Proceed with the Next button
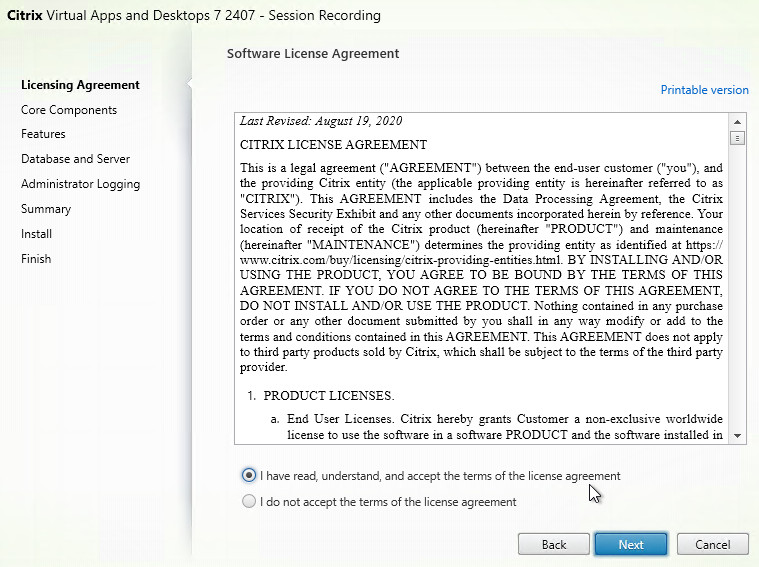Image resolution: width=759 pixels, height=567 pixels. [631, 545]
